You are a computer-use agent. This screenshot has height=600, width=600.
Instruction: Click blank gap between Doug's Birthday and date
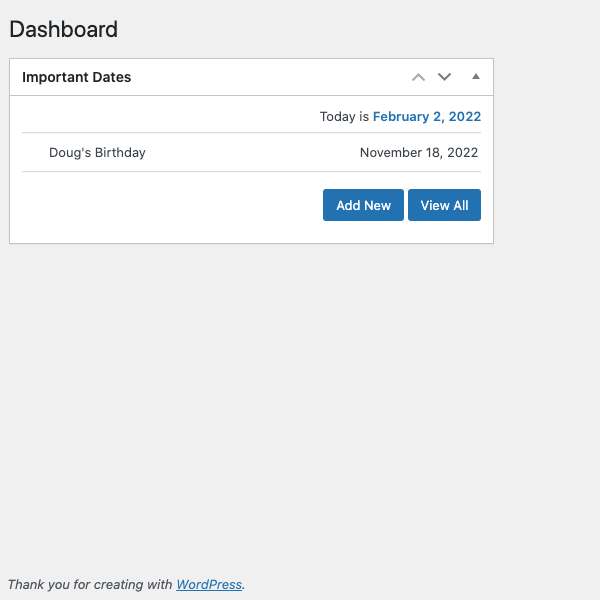click(x=253, y=152)
